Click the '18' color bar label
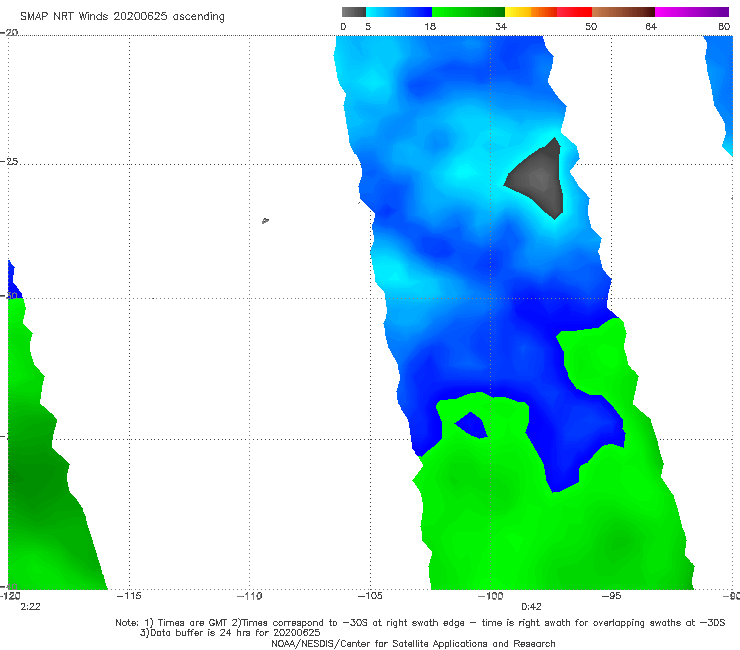The width and height of the screenshot is (740, 650). pyautogui.click(x=430, y=26)
